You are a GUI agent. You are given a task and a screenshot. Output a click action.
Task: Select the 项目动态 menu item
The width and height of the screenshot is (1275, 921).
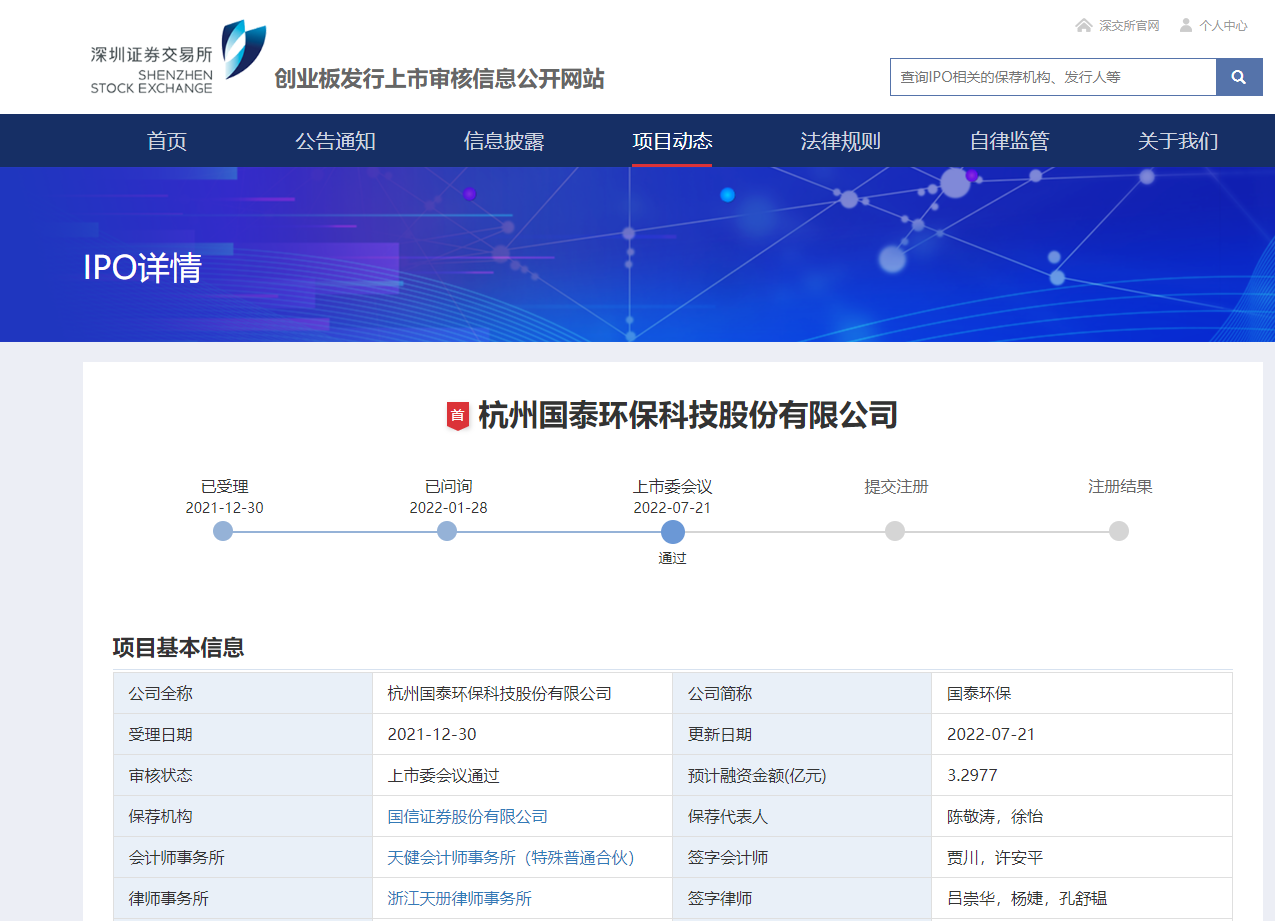[672, 141]
